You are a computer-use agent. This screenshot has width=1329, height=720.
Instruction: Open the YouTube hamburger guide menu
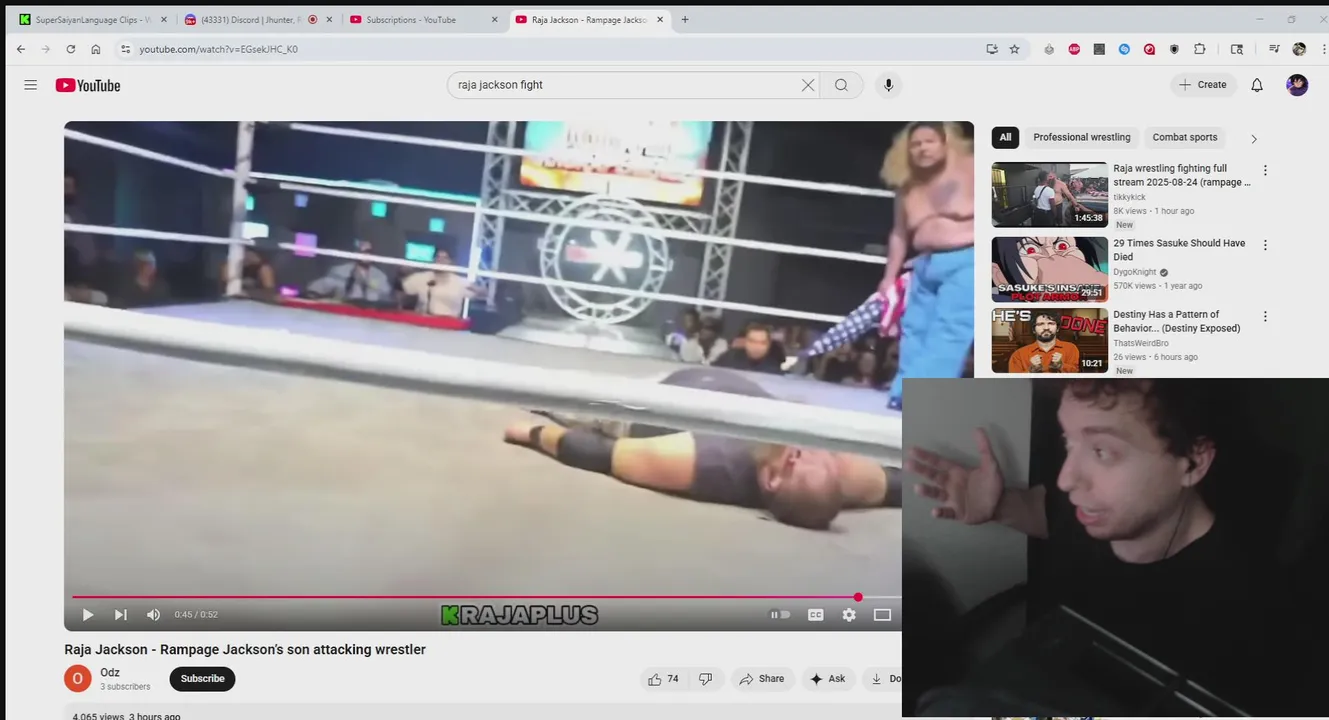click(30, 85)
